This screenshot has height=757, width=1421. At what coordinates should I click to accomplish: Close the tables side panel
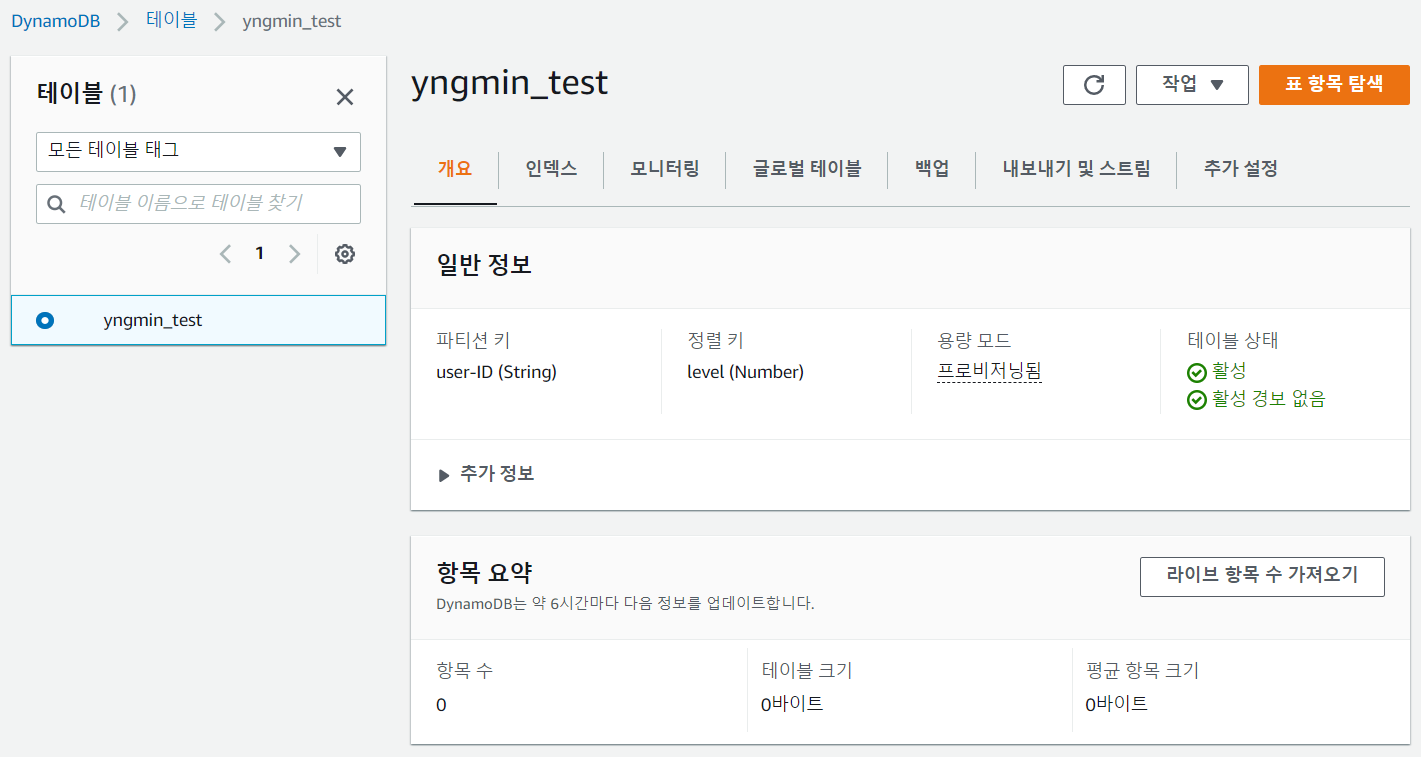click(345, 97)
